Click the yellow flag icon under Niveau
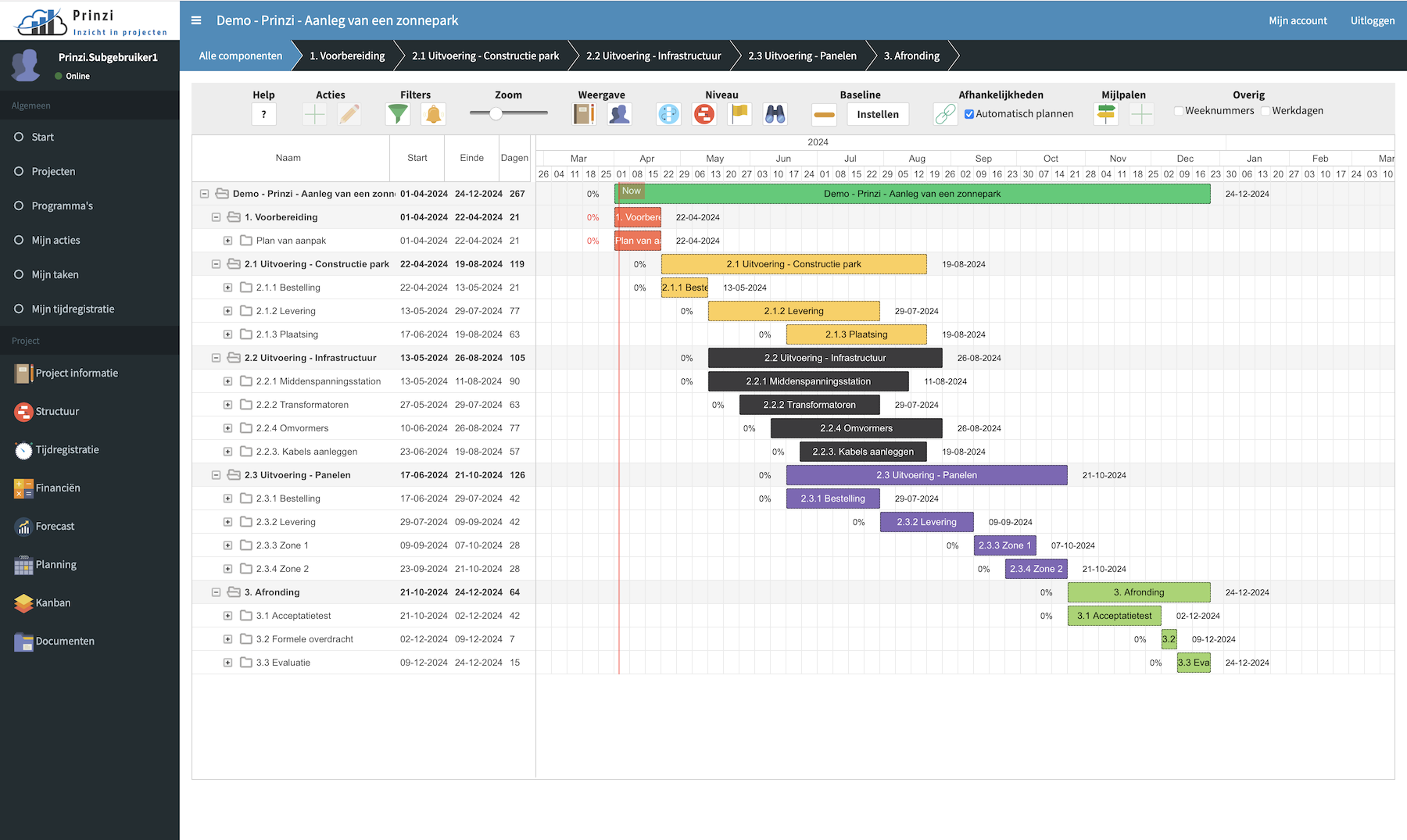Screen dimensions: 1407x840 [x=739, y=114]
